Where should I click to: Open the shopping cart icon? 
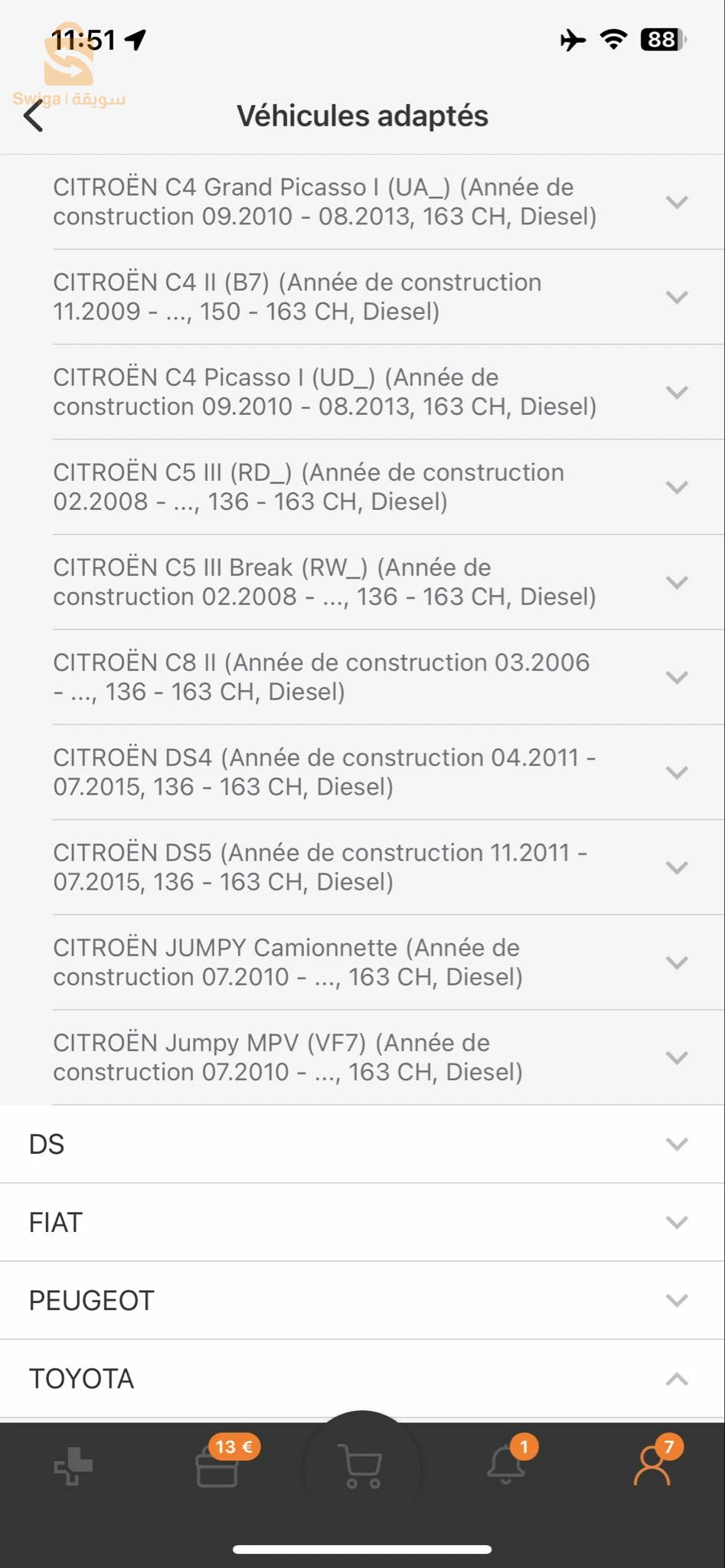362,1467
